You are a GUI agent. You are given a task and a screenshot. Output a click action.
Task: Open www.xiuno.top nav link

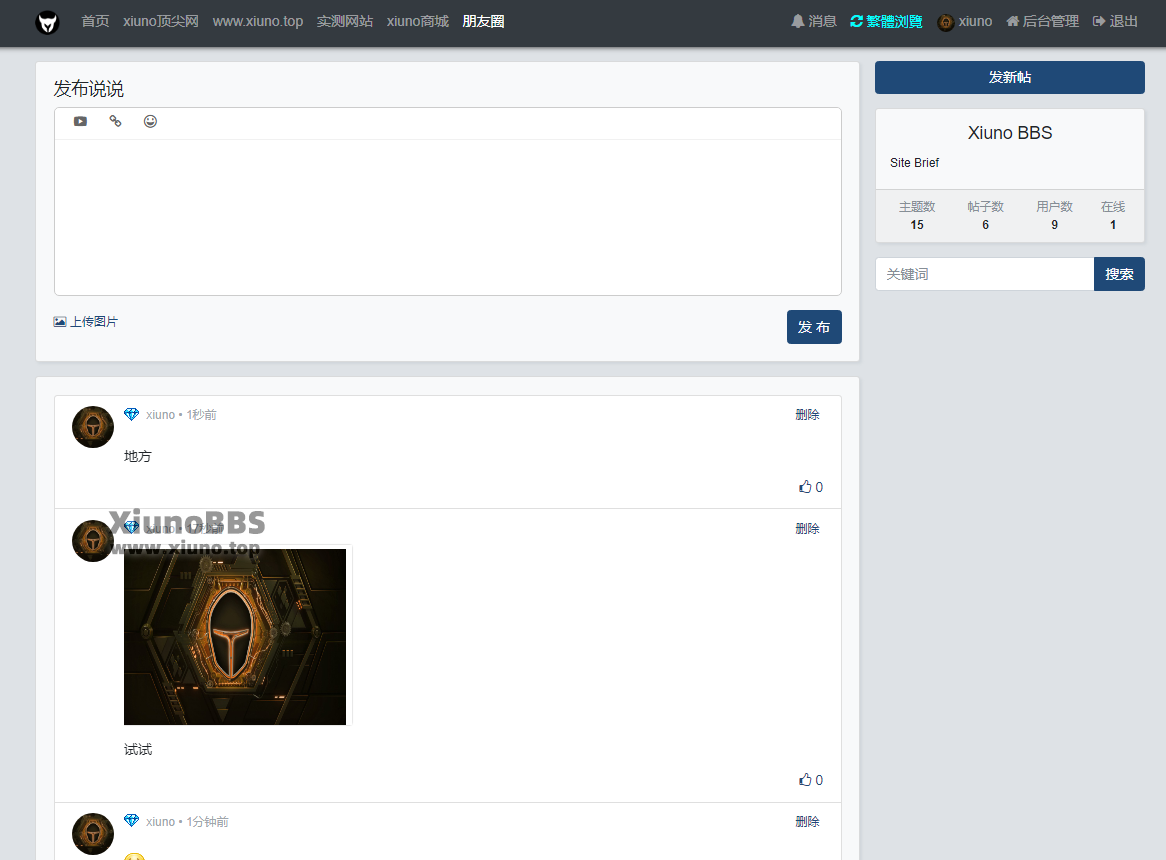coord(258,22)
